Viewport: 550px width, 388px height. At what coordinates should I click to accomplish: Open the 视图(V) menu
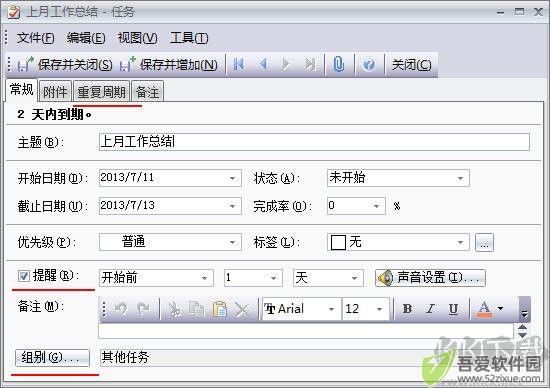[137, 38]
